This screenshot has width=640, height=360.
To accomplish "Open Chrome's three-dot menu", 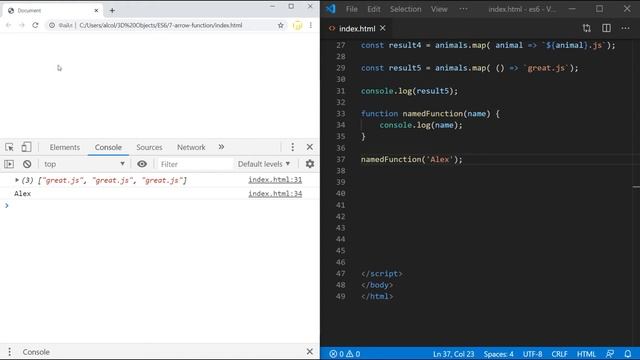I will pyautogui.click(x=311, y=25).
